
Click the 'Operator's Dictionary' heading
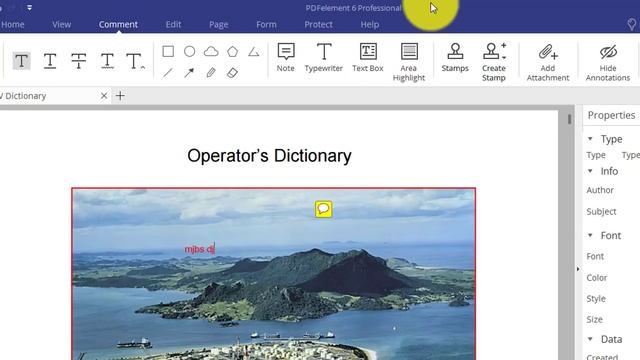click(269, 156)
